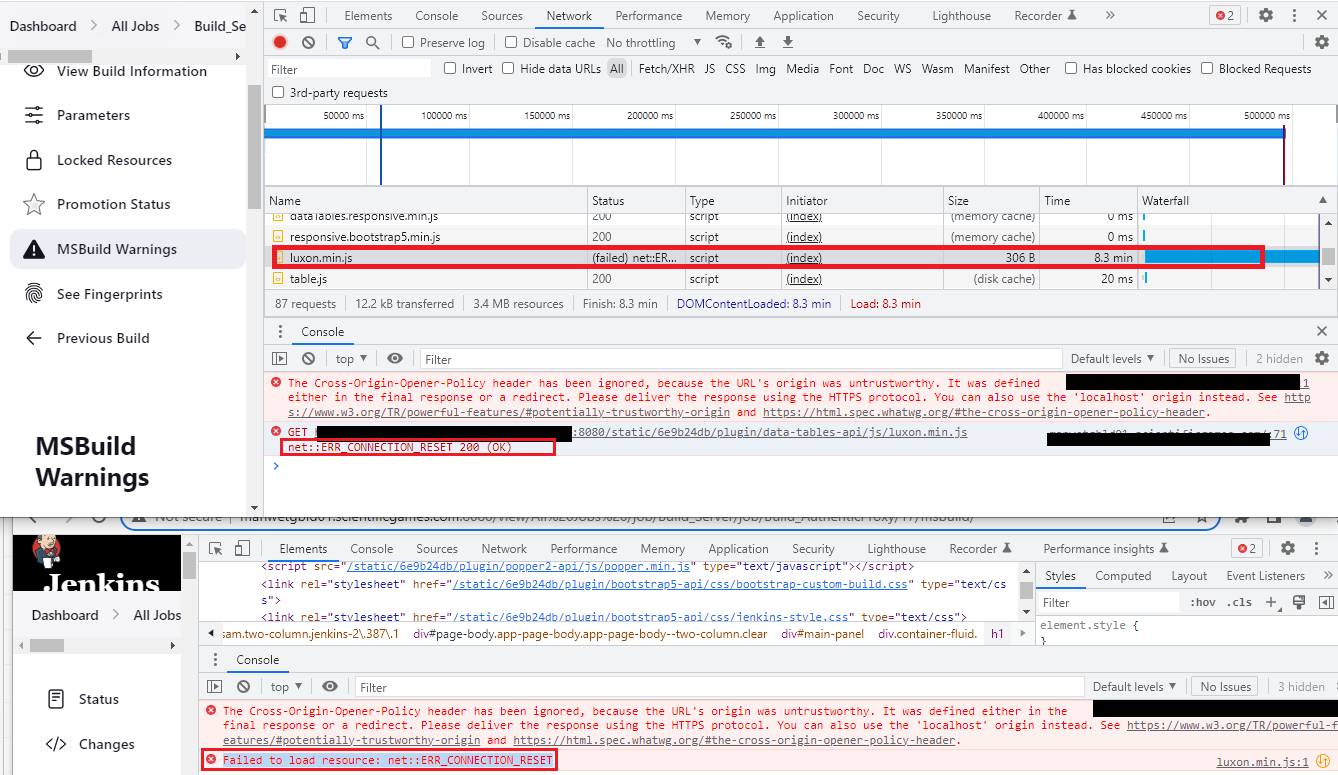Check 3rd-party requests checkbox
This screenshot has height=775, width=1338.
[278, 92]
